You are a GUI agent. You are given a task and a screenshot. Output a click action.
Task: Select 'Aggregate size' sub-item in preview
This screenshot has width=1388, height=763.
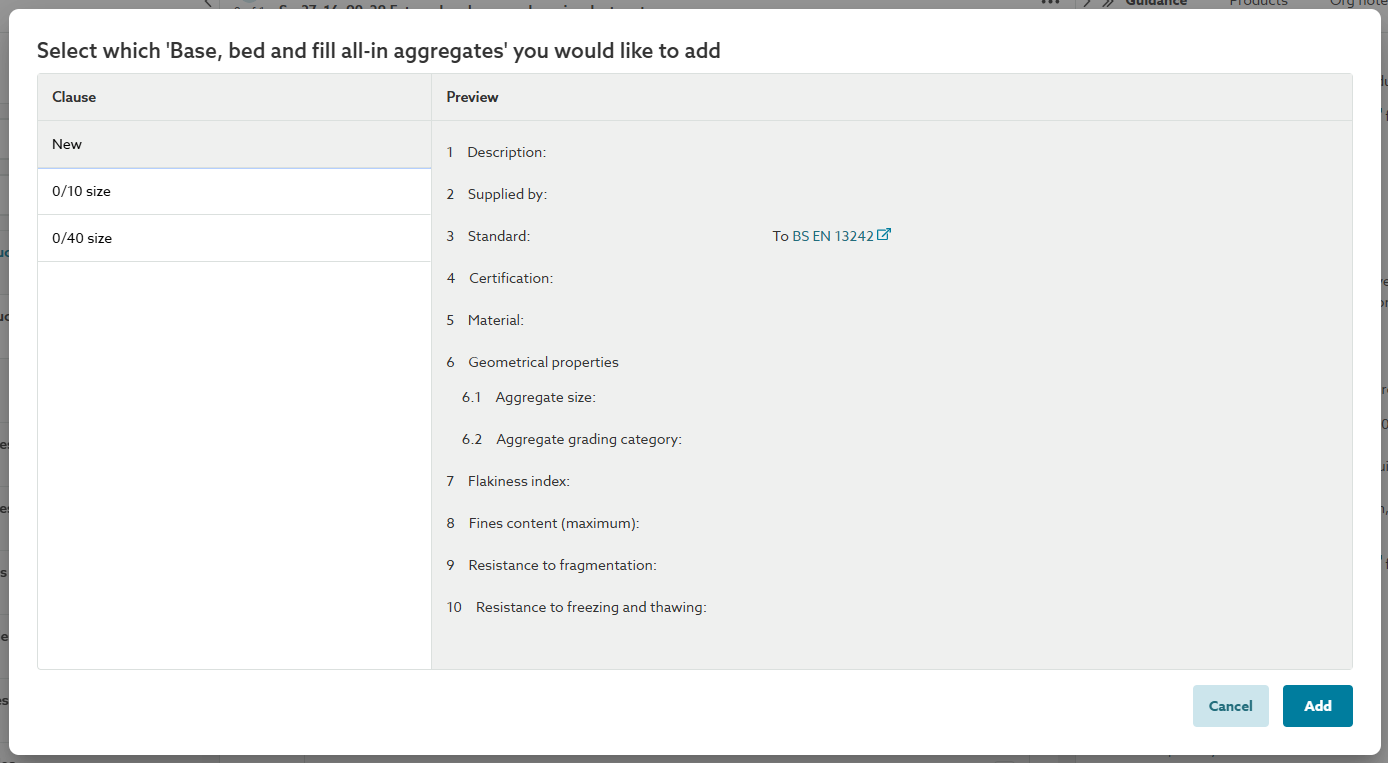545,397
